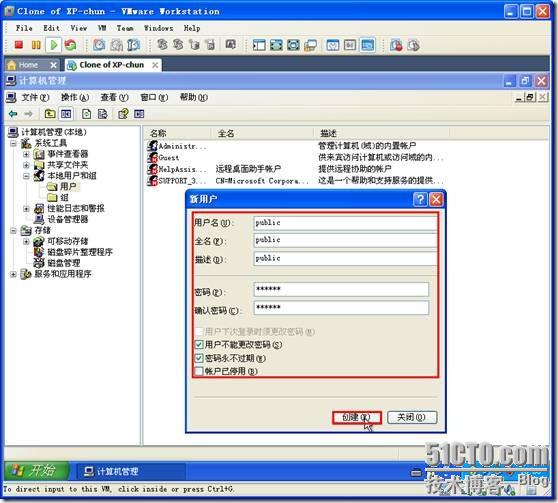Enable 帐户已停用 checkbox
558x503 pixels.
(199, 371)
